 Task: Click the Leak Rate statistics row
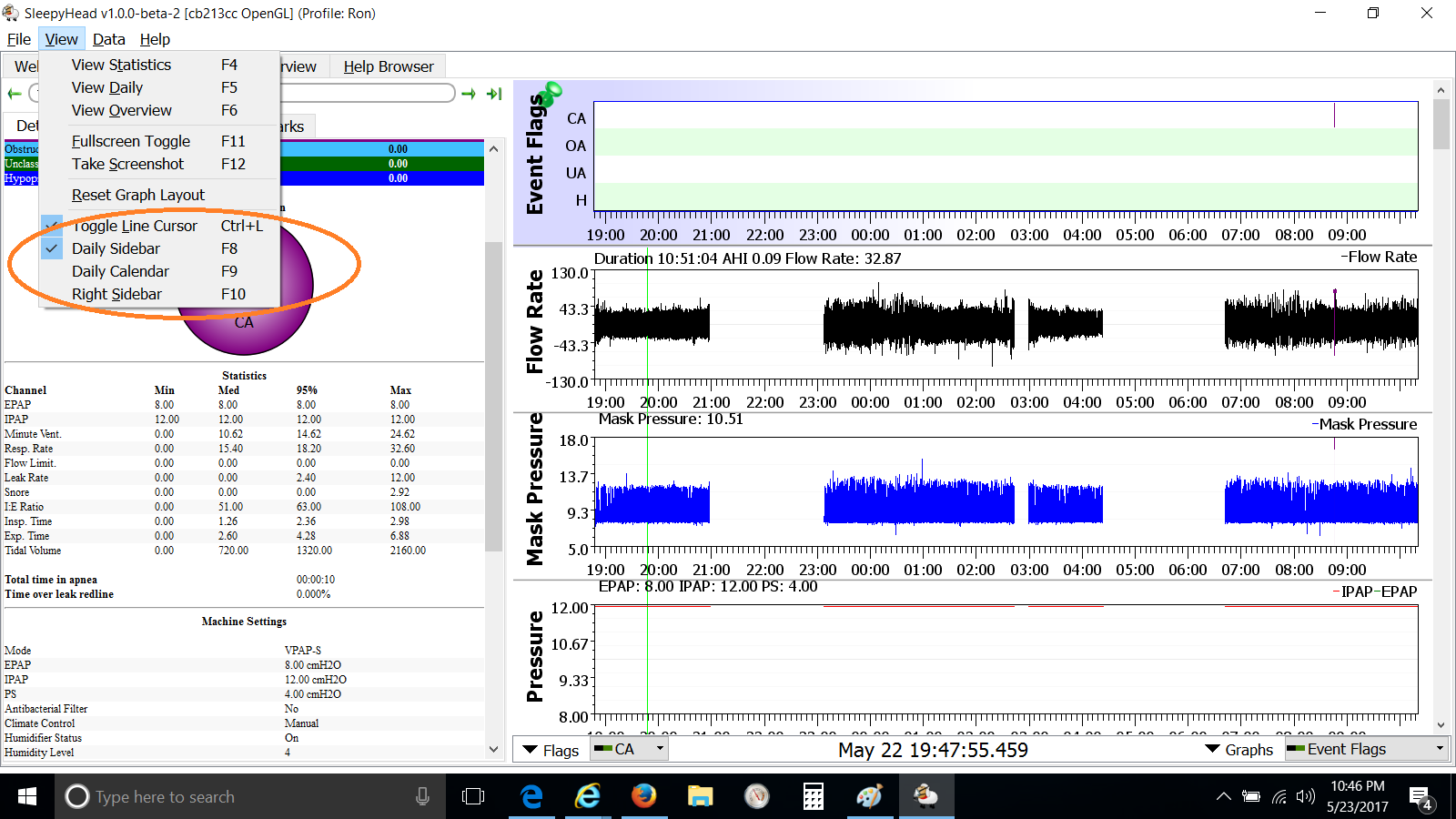click(x=244, y=478)
